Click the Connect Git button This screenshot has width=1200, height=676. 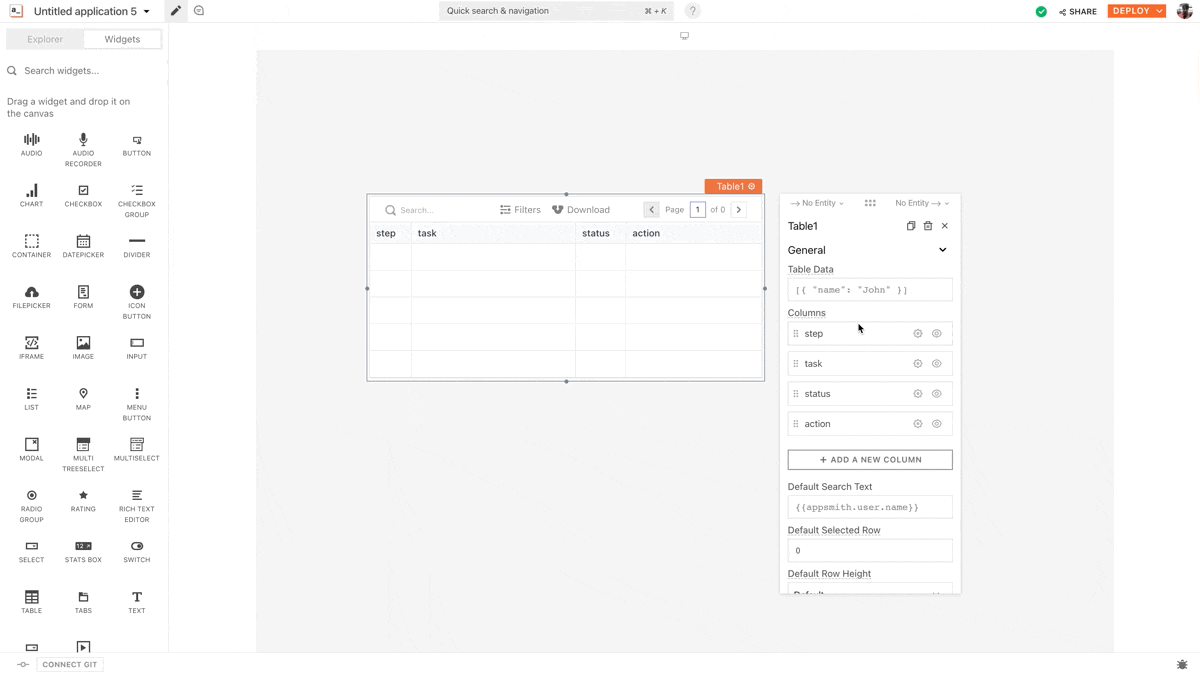point(69,664)
